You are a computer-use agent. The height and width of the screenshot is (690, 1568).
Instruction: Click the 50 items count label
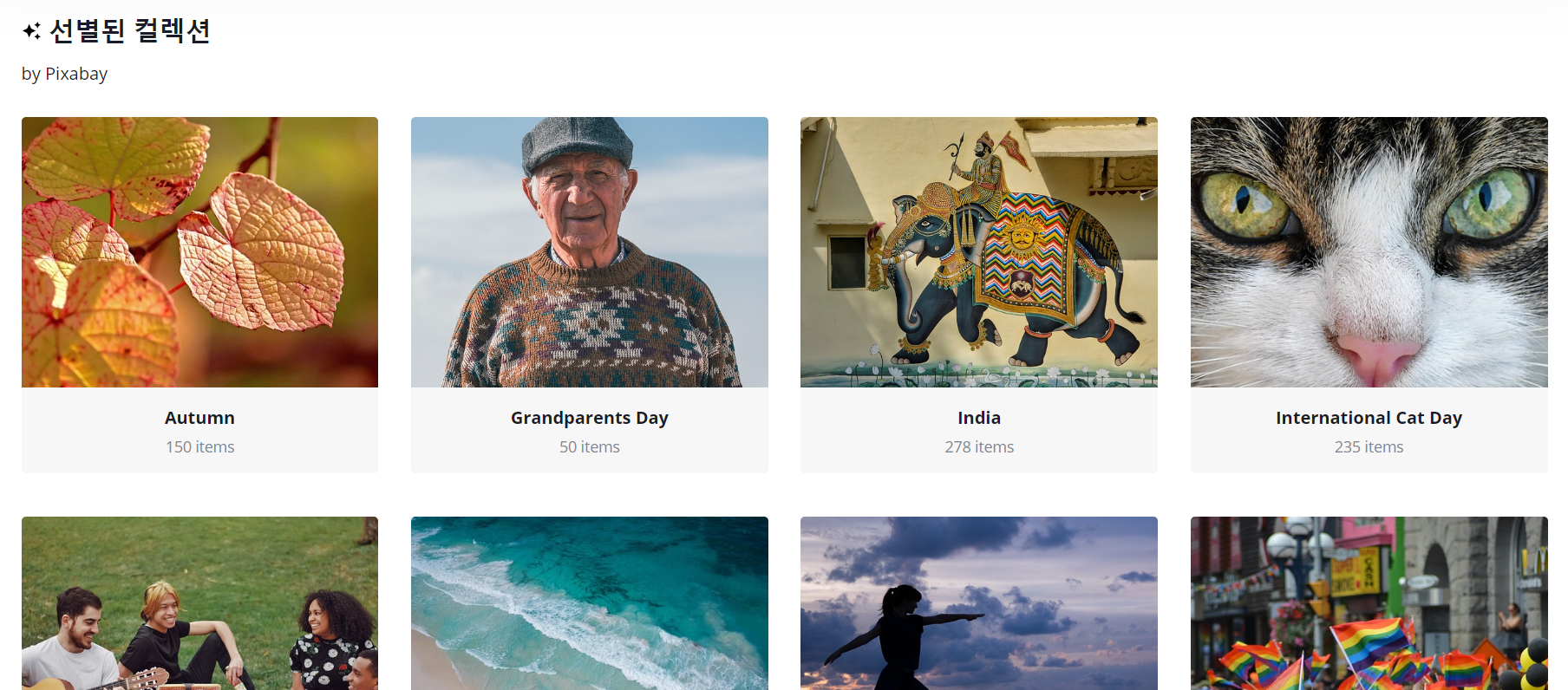[x=590, y=447]
